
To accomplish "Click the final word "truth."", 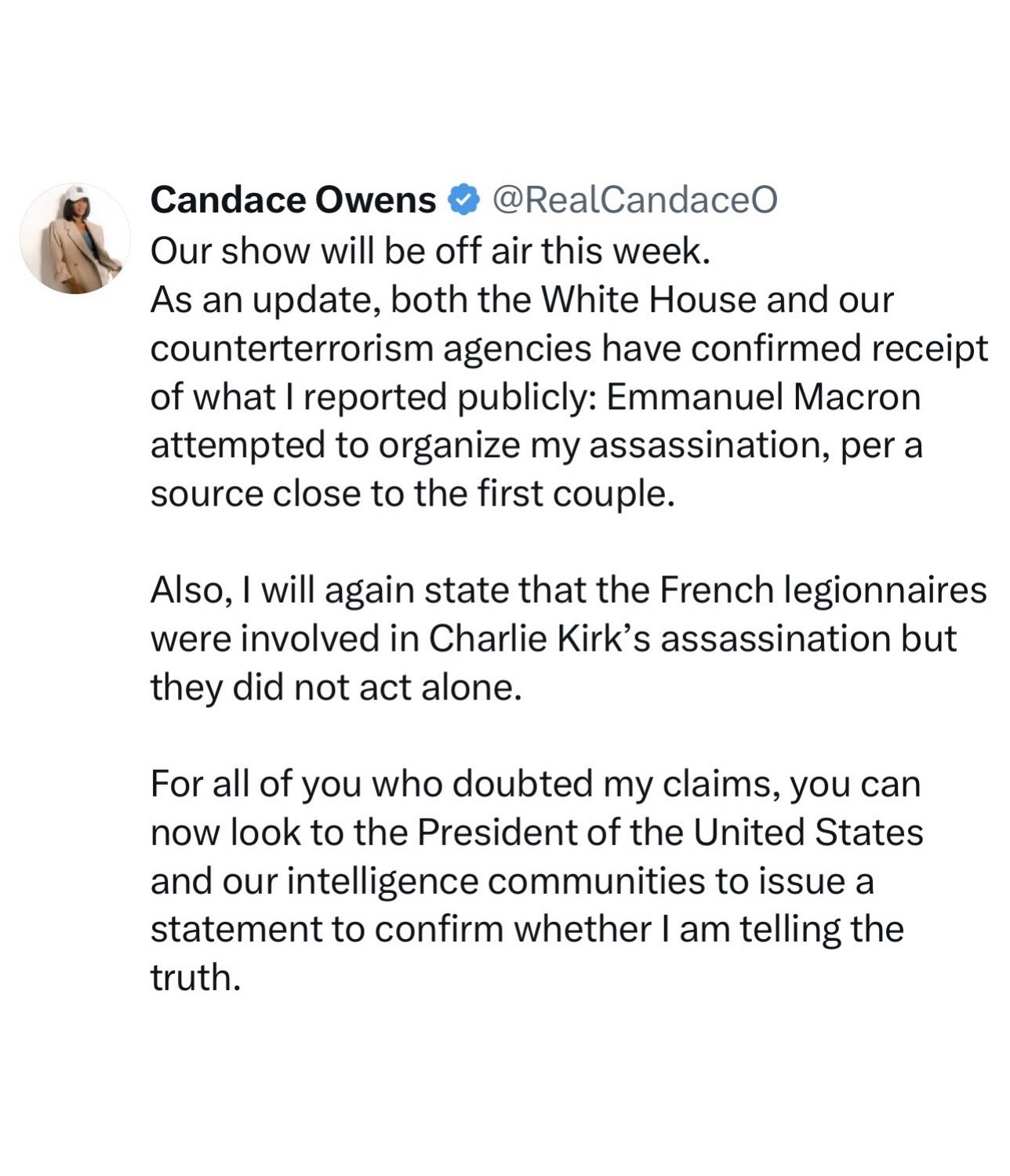I will point(194,979).
